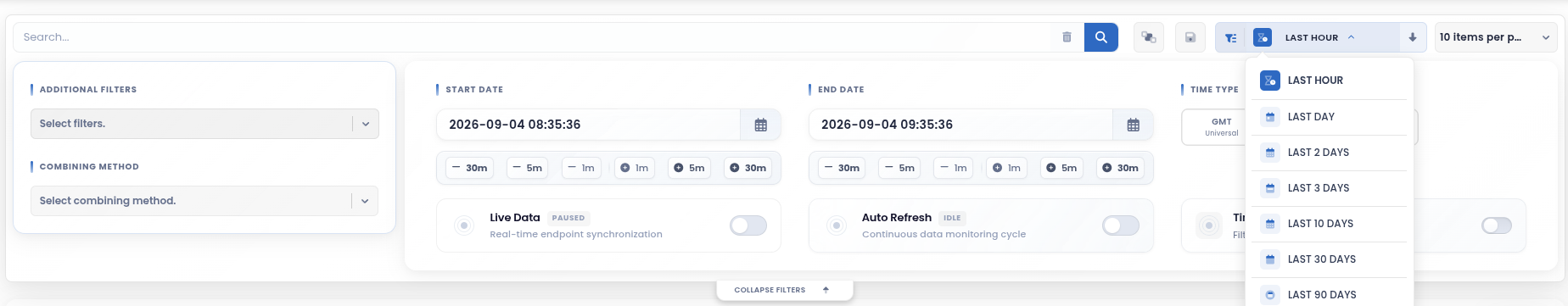Subtract 30m from Start Date
Screen dimensions: 1568x306
point(469,168)
